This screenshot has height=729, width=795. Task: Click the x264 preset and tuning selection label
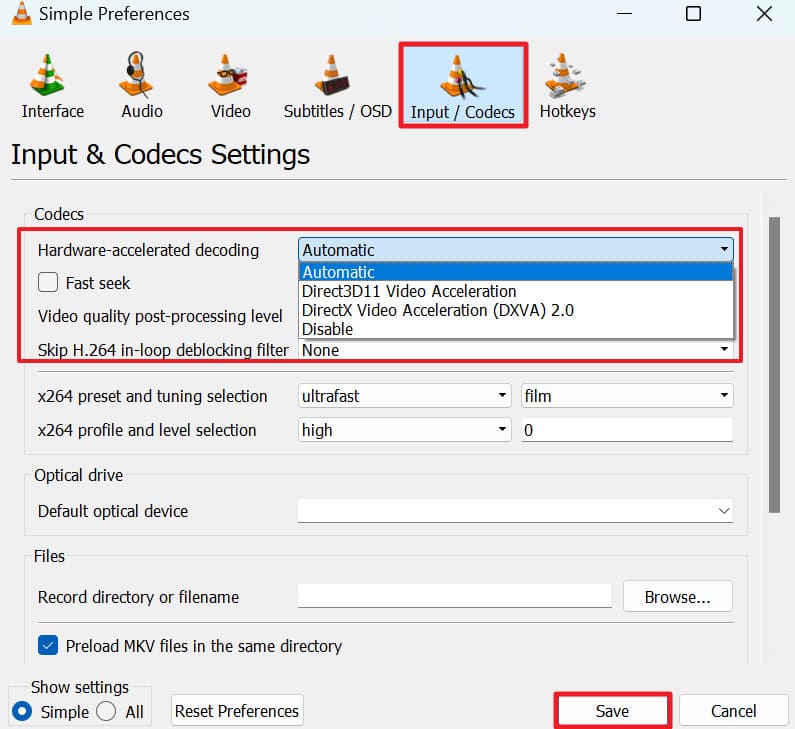click(x=153, y=396)
